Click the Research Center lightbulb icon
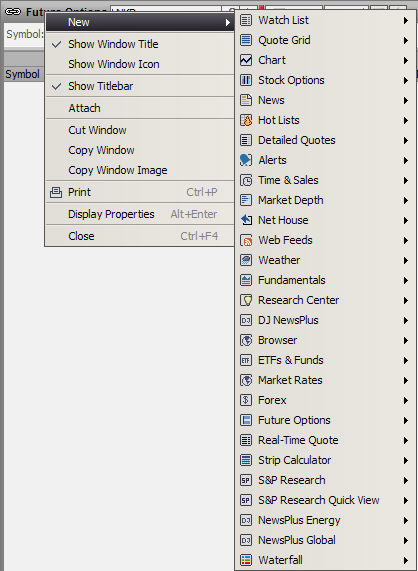This screenshot has height=571, width=418. pos(246,300)
